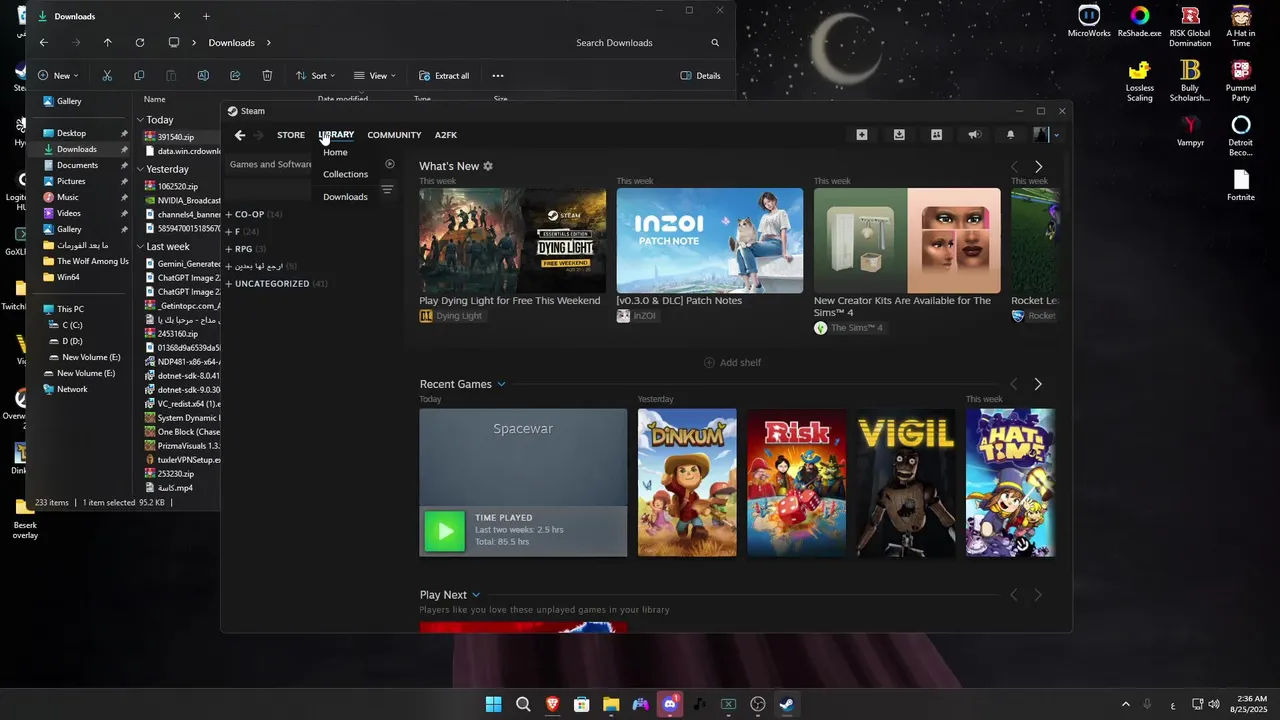This screenshot has width=1280, height=720.
Task: Open Dying Light free weekend news thumbnail
Action: coord(513,241)
